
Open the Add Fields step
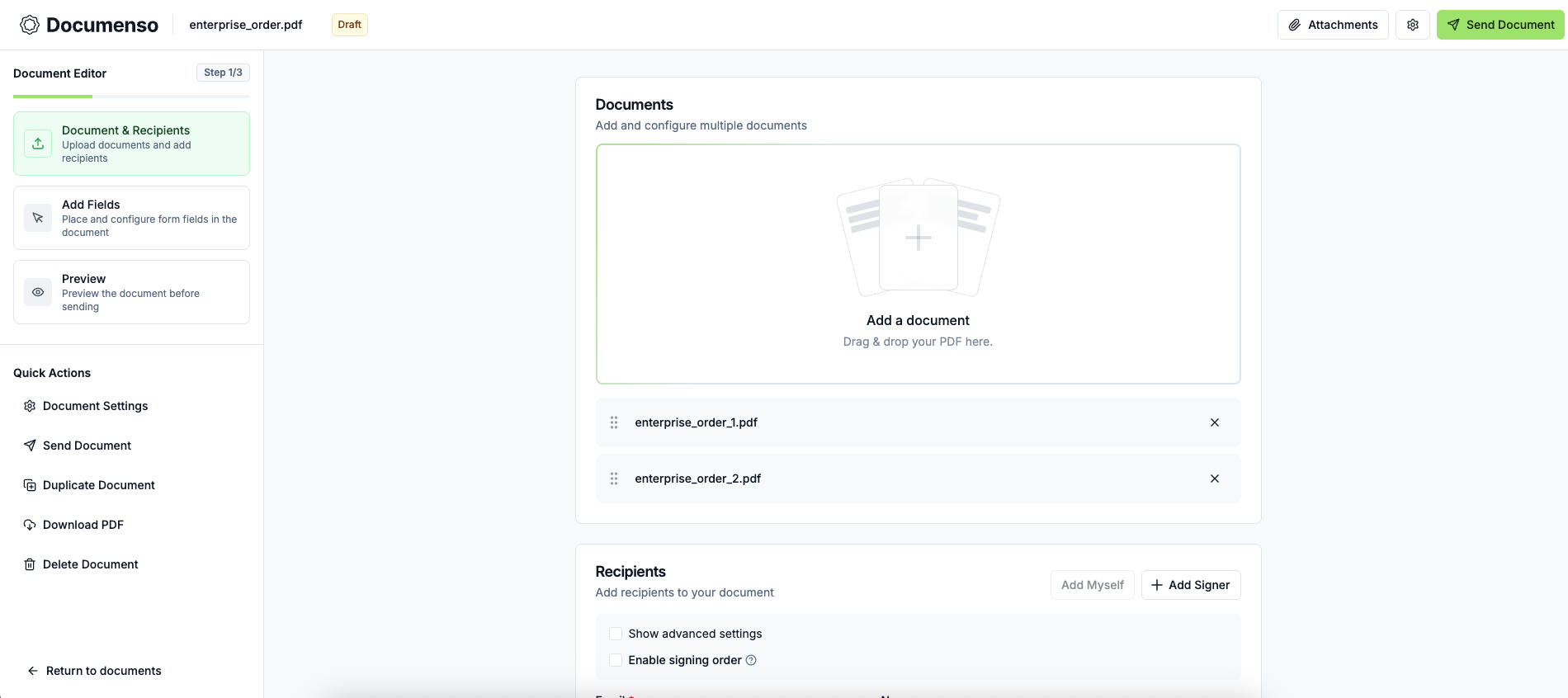click(x=131, y=218)
